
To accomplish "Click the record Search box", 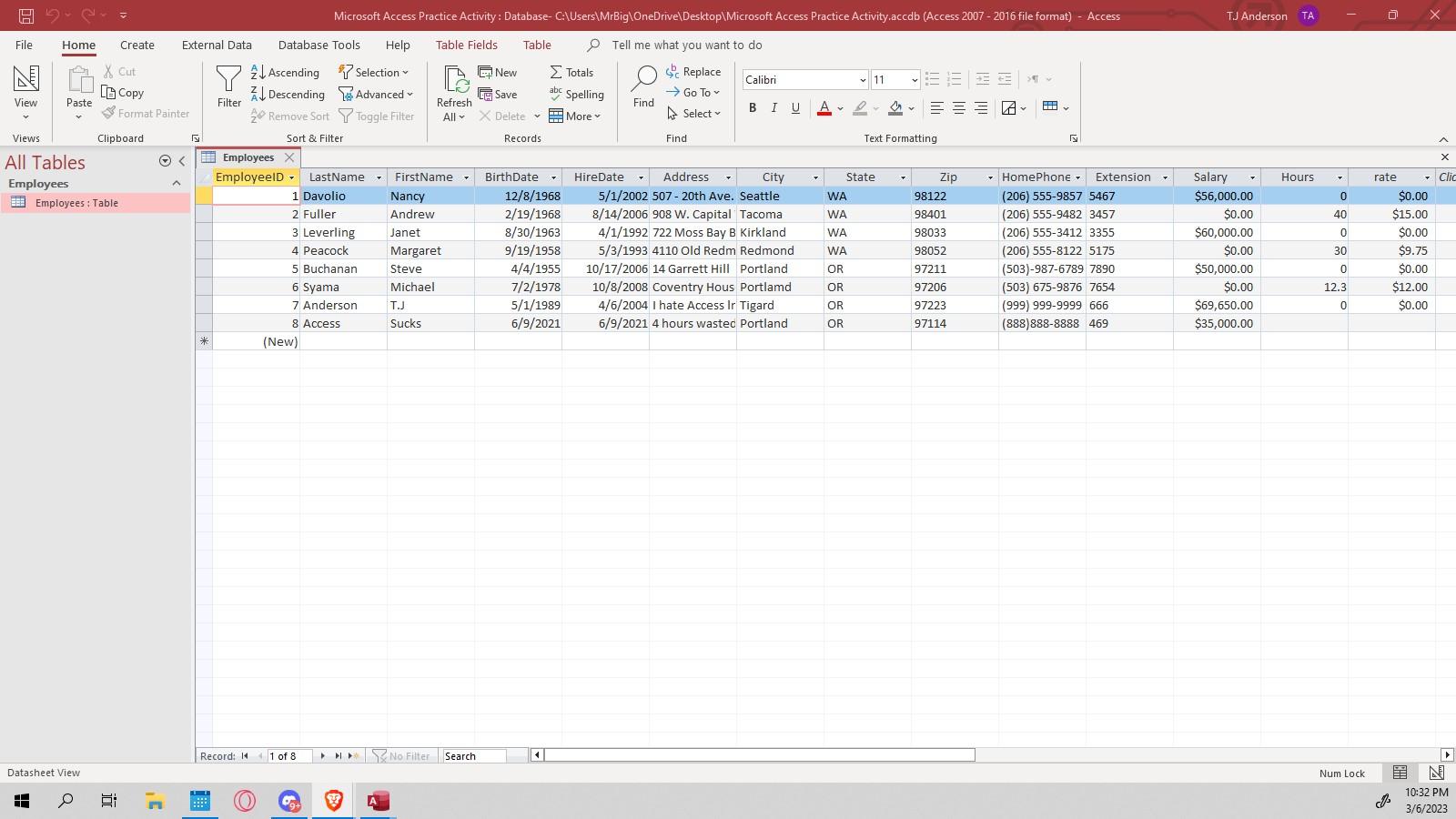I will click(x=474, y=756).
